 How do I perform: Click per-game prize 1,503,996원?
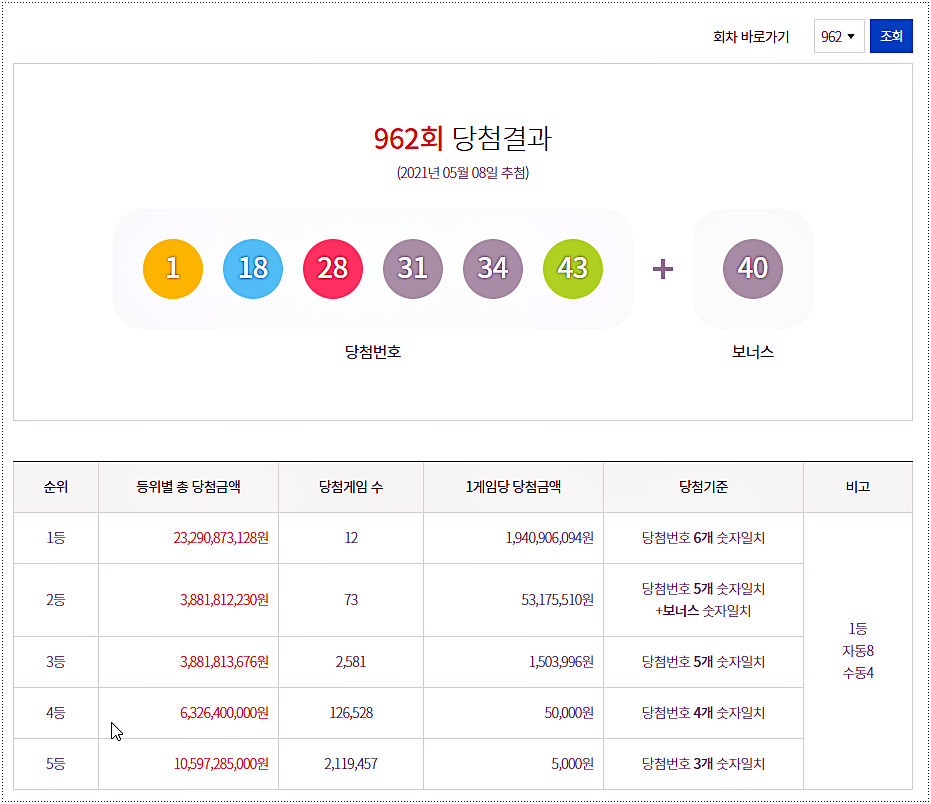[561, 661]
